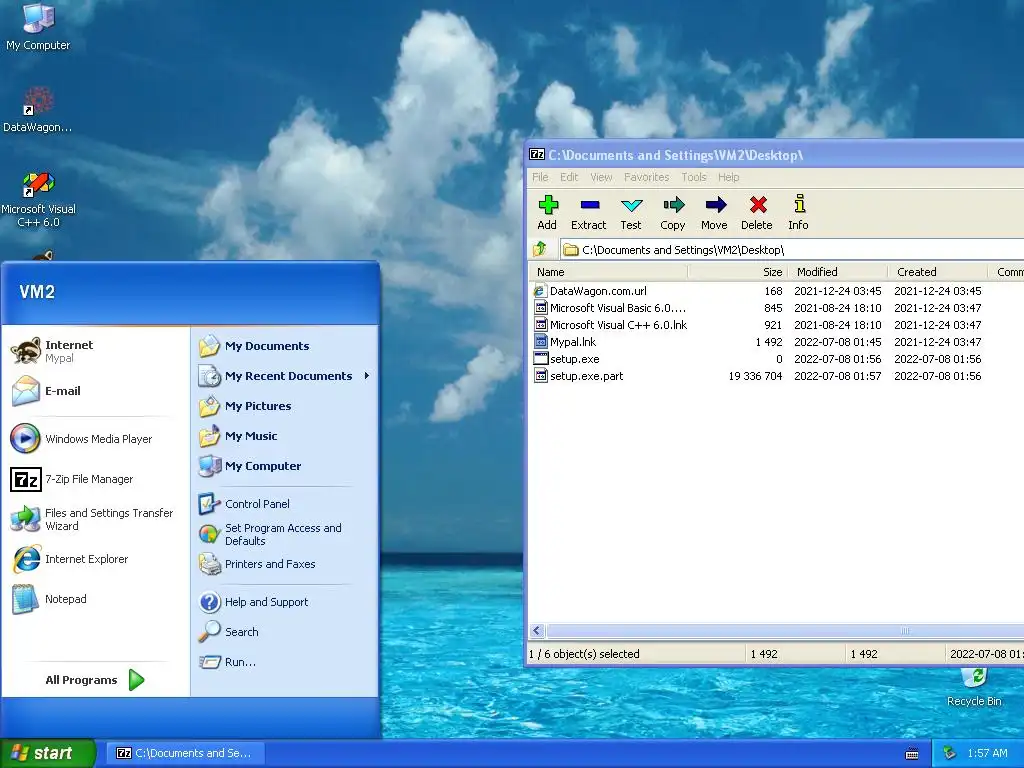
Task: Click the Test toolbar icon in 7-Zip
Action: (x=631, y=213)
